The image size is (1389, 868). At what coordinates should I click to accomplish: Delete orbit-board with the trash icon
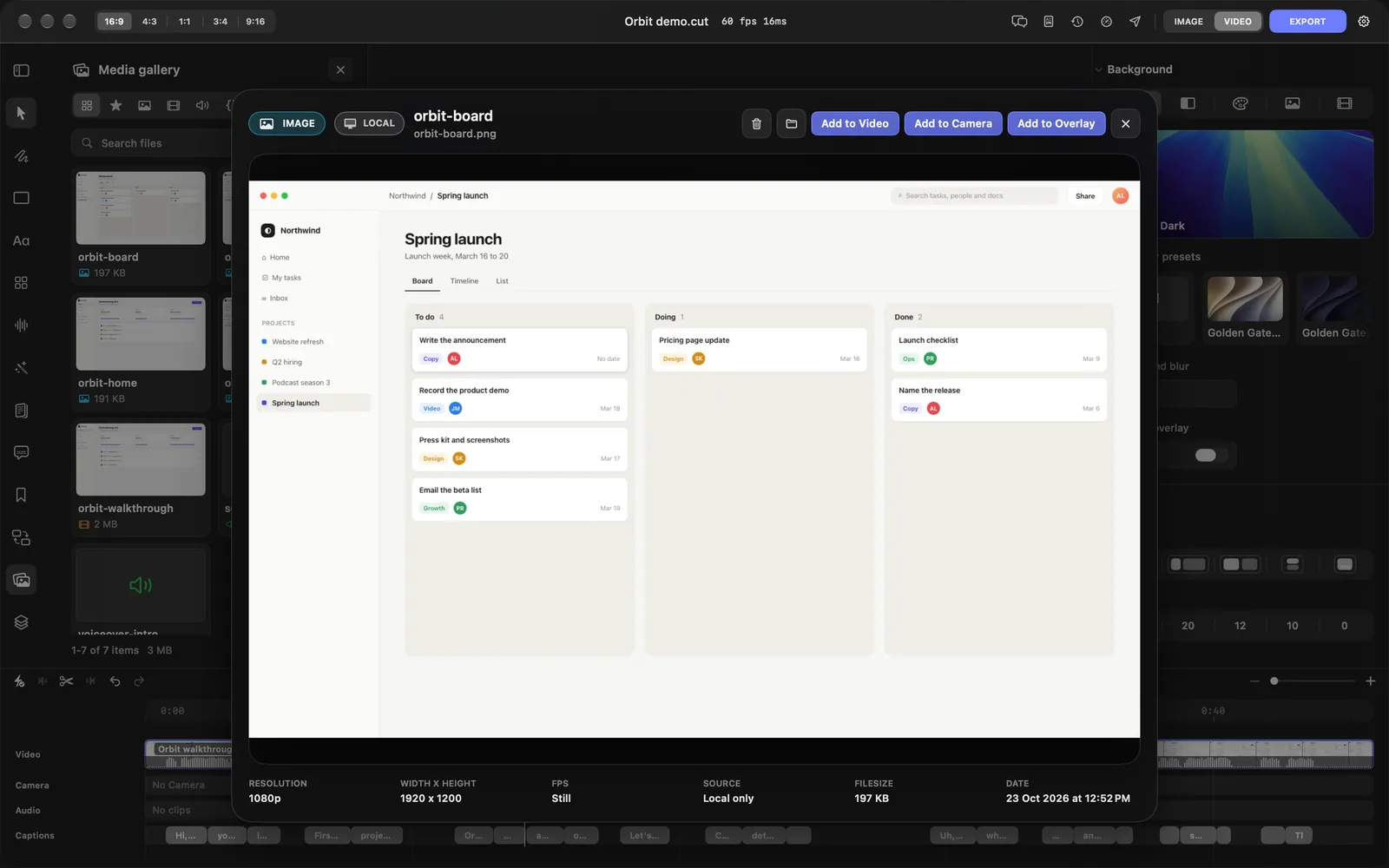click(756, 123)
